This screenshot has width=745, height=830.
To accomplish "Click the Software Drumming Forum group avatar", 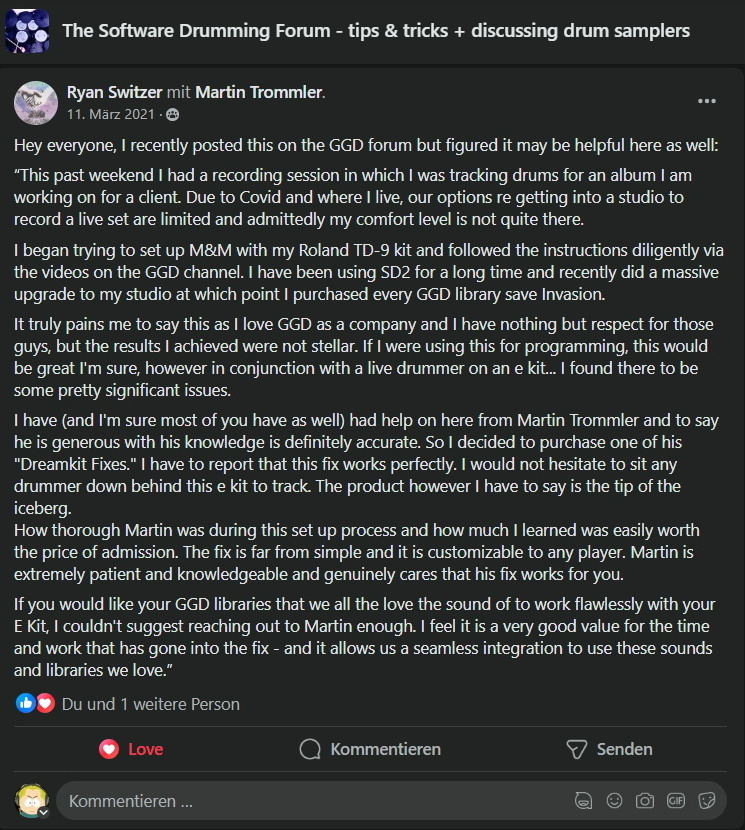I will (28, 31).
